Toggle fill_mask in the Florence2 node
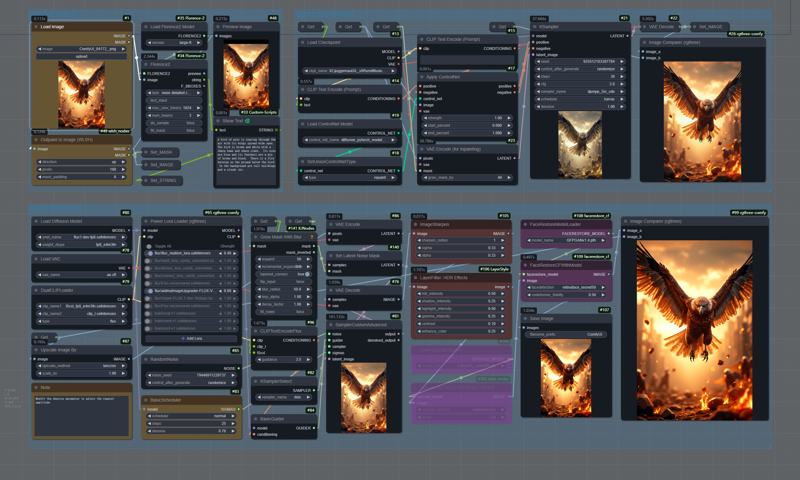This screenshot has height=480, width=800. click(174, 131)
